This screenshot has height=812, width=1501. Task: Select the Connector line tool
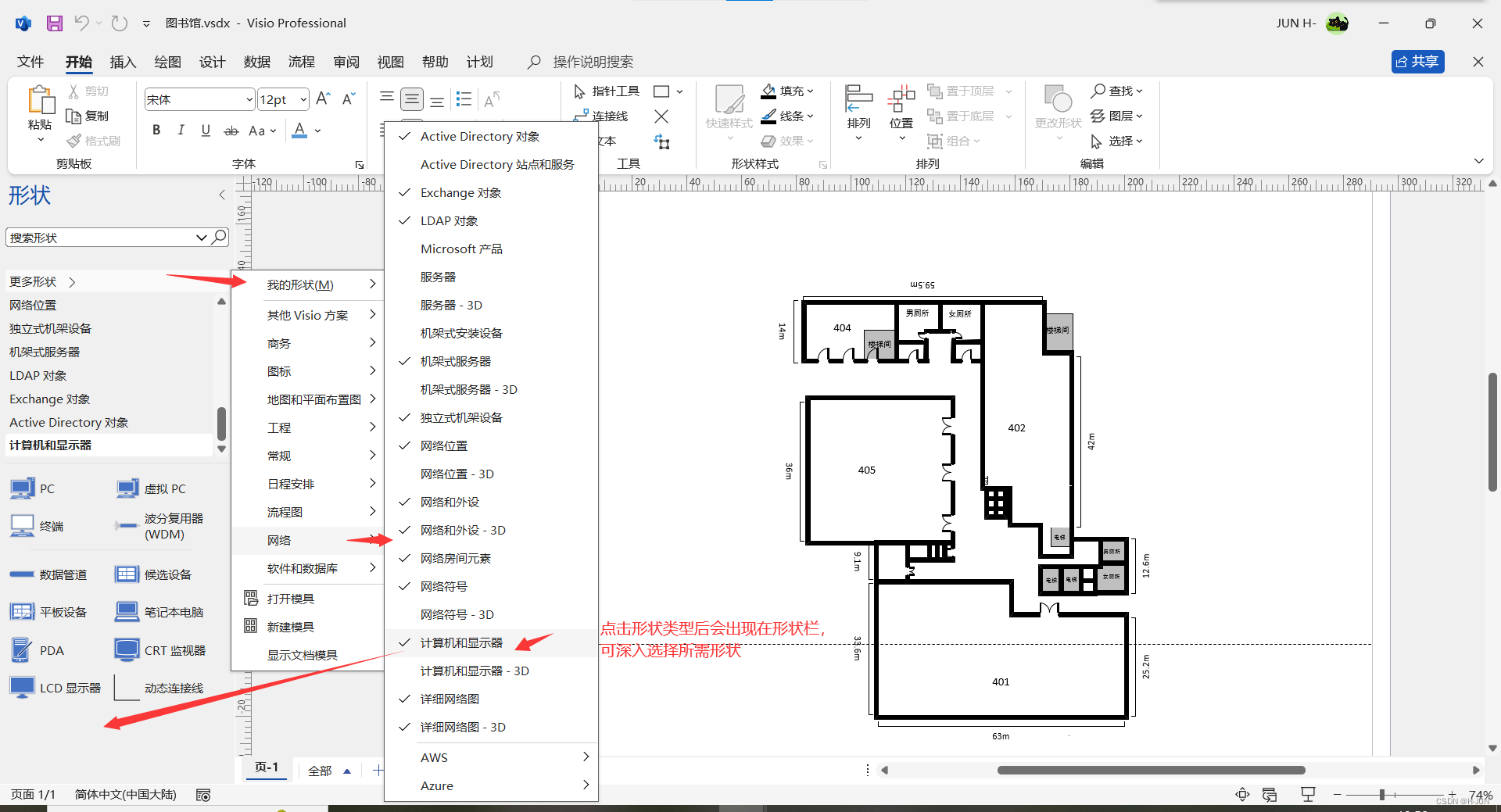coord(600,116)
